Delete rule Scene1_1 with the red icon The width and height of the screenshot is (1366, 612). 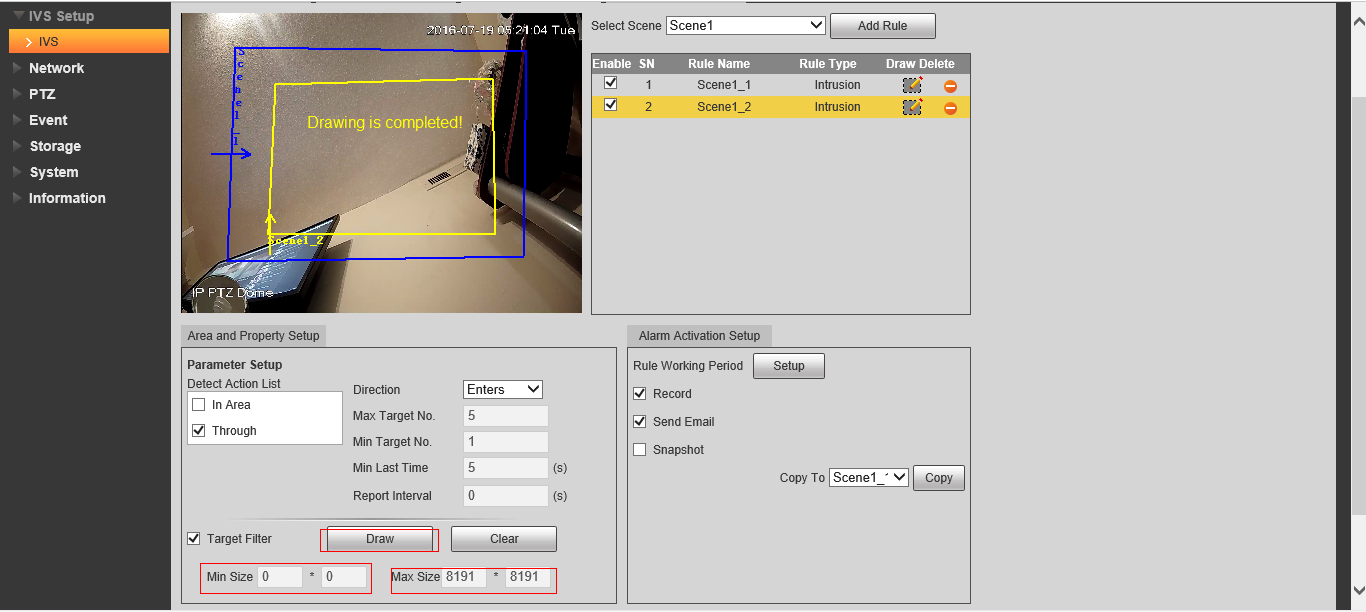tap(950, 86)
